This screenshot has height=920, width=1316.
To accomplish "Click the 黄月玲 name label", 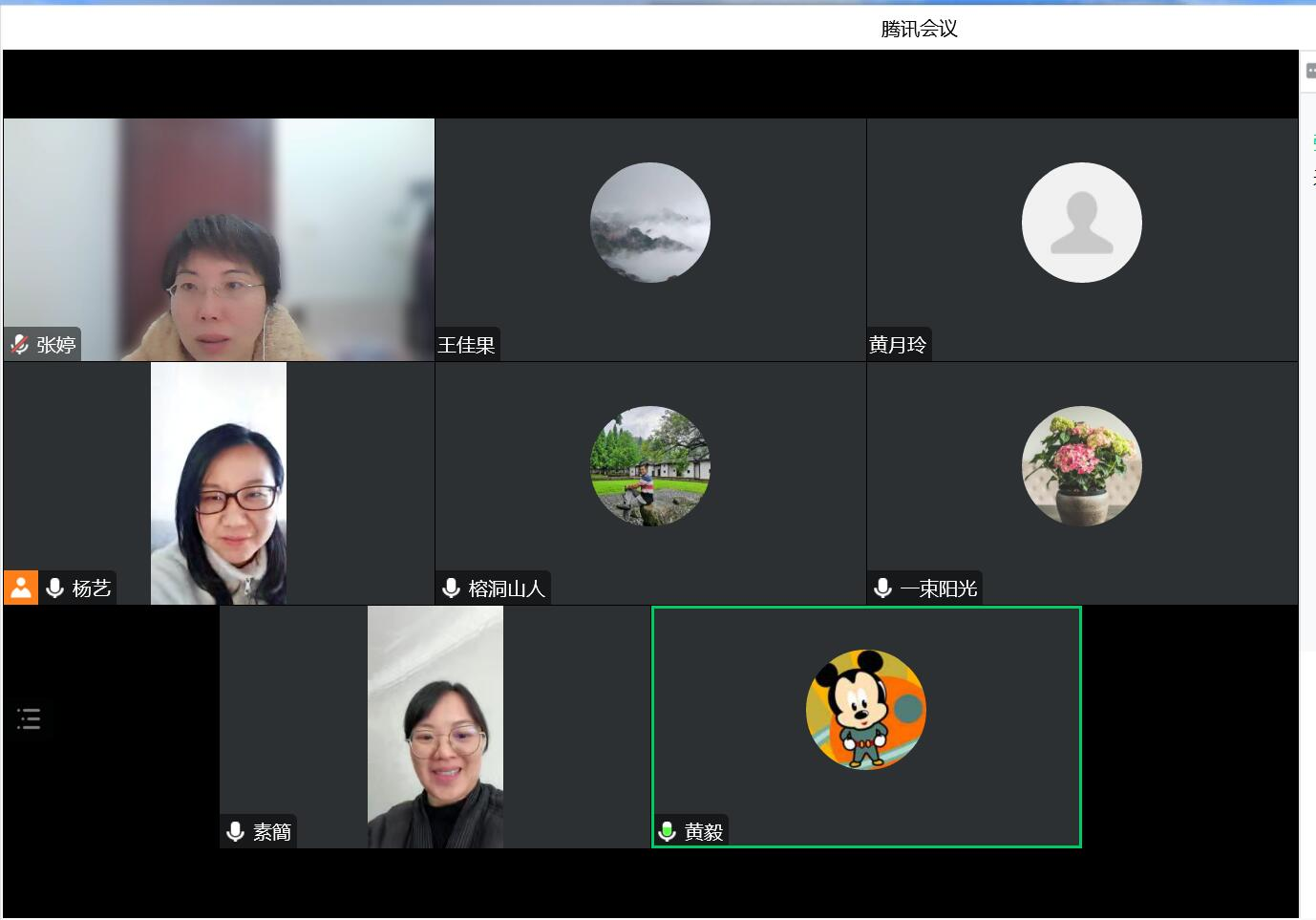I will [x=898, y=345].
